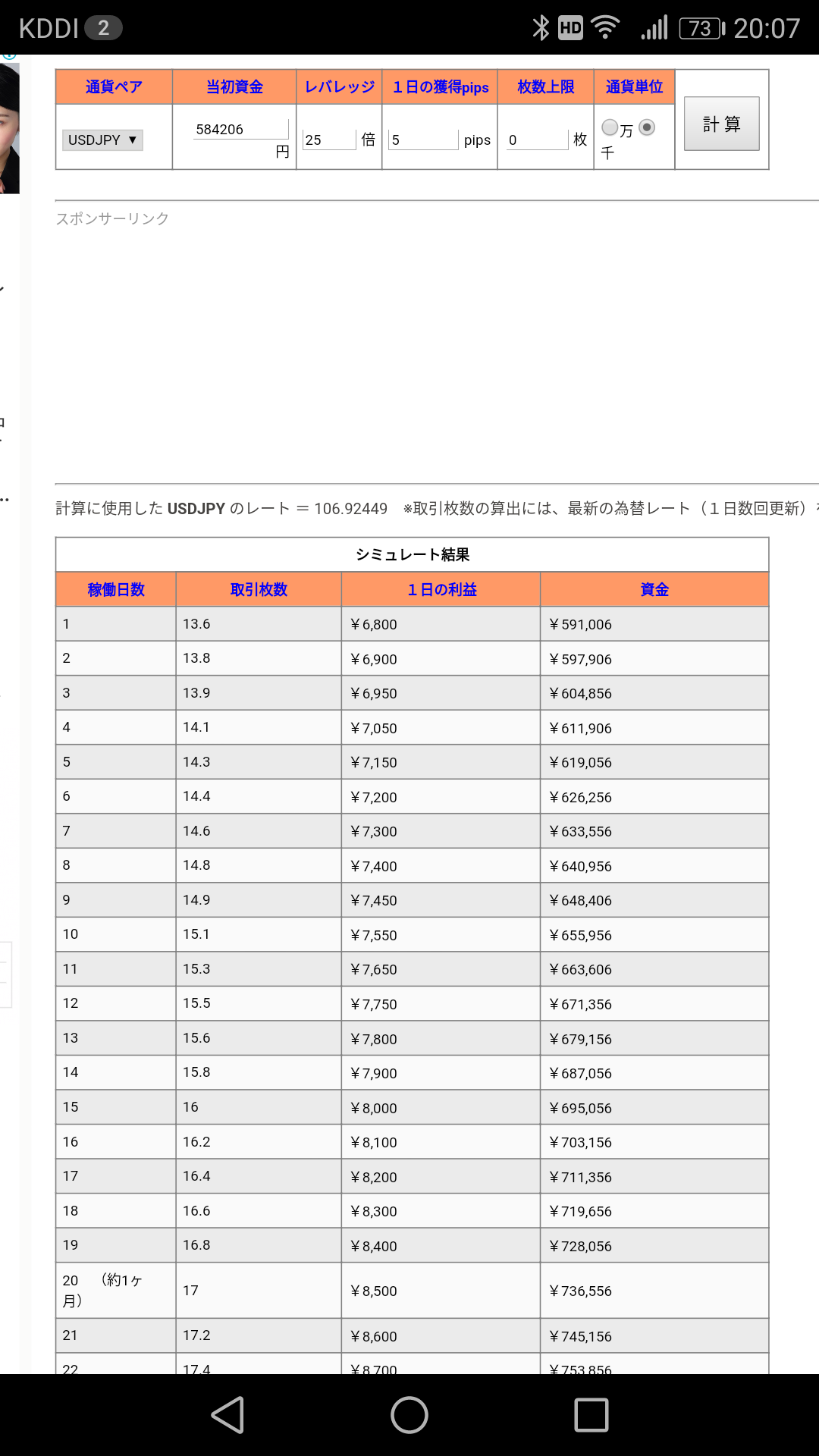Screen dimensions: 819x1456
Task: Tap the battery 73 indicator icon
Action: 701,28
